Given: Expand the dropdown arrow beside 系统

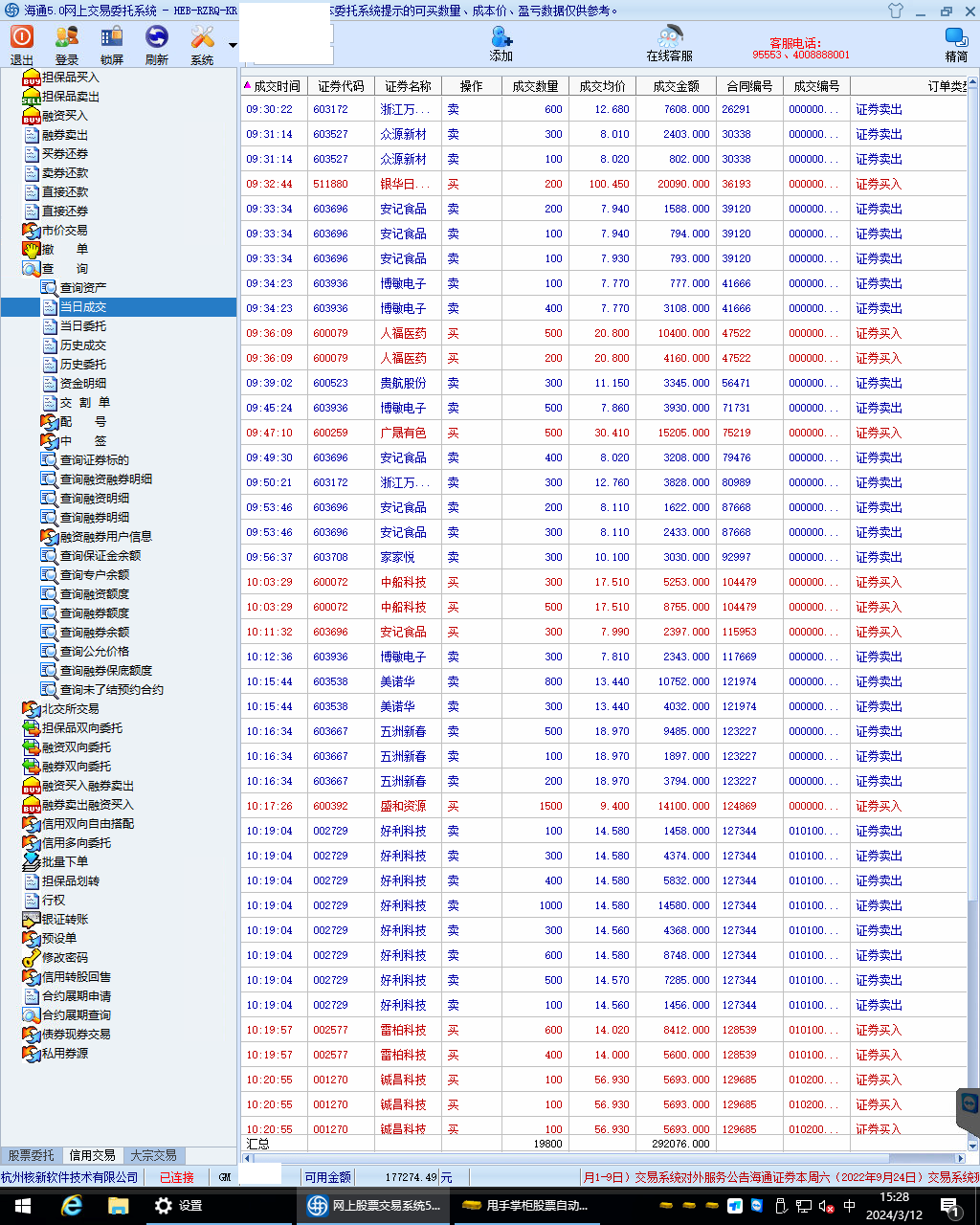Looking at the screenshot, I should (233, 45).
